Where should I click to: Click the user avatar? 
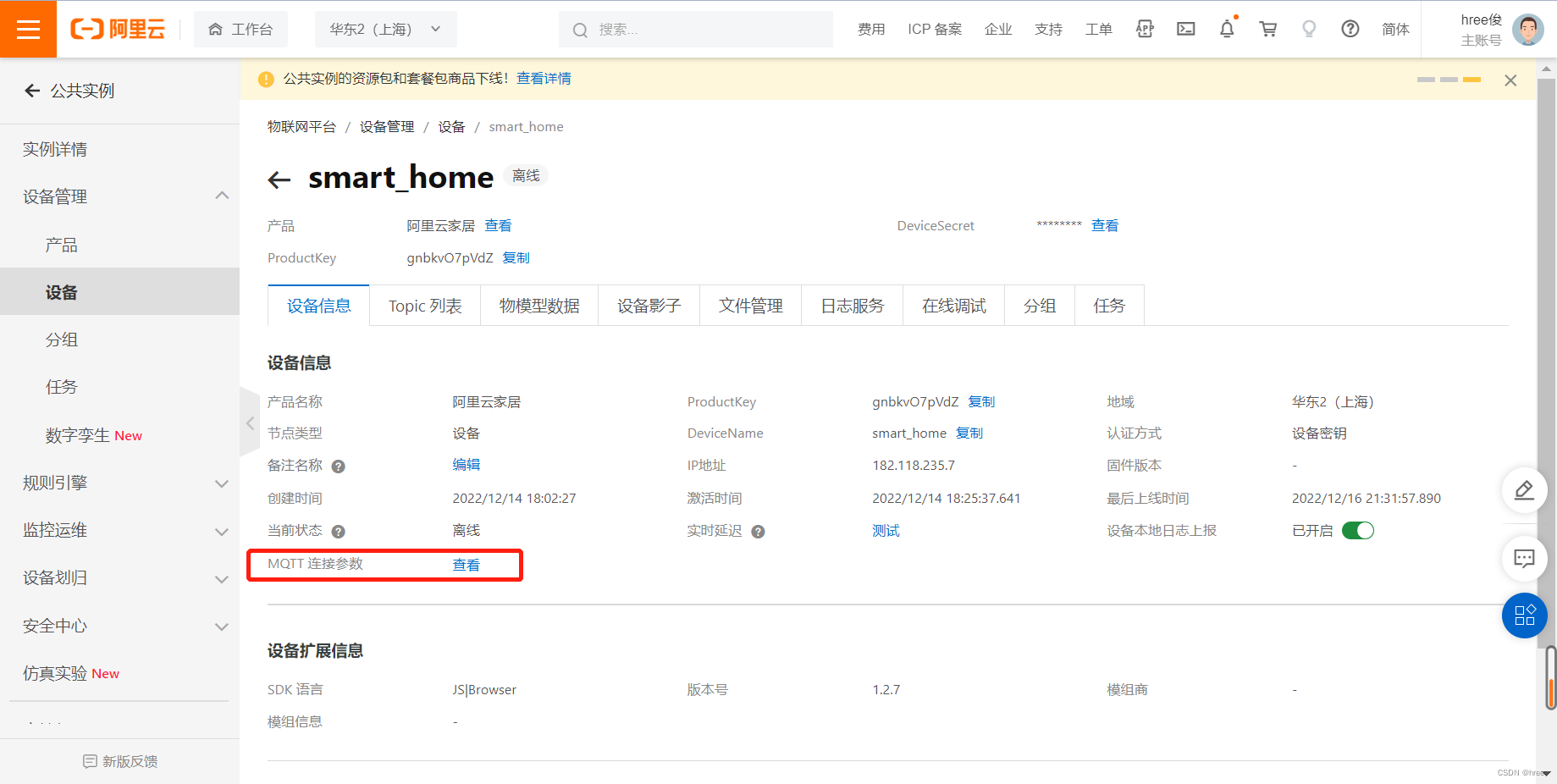click(x=1527, y=30)
